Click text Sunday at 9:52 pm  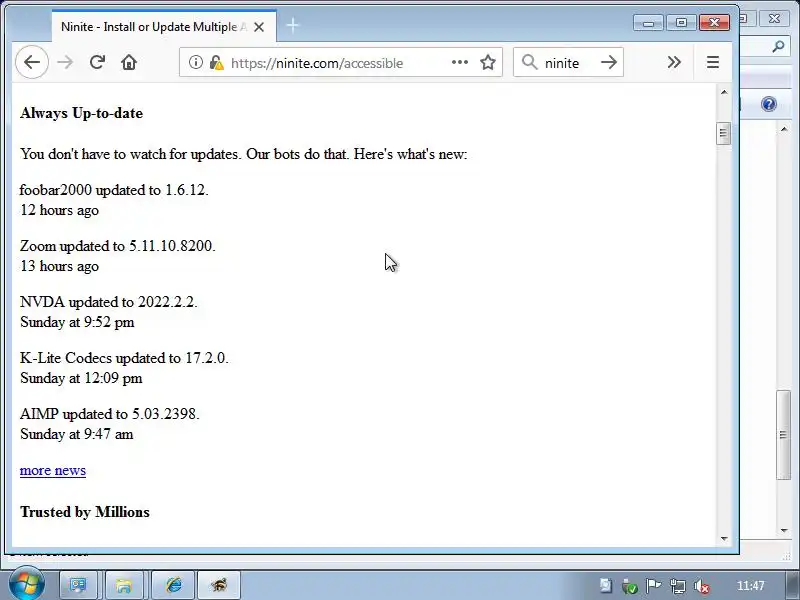pyautogui.click(x=77, y=322)
